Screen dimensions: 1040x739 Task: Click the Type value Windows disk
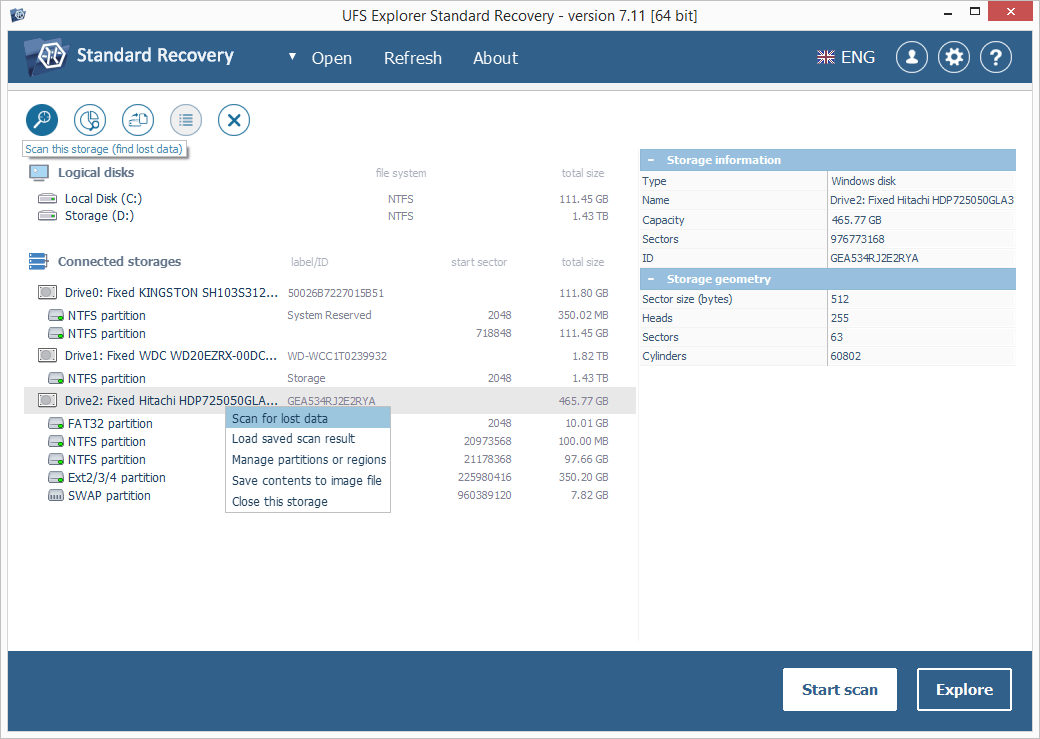[x=863, y=181]
